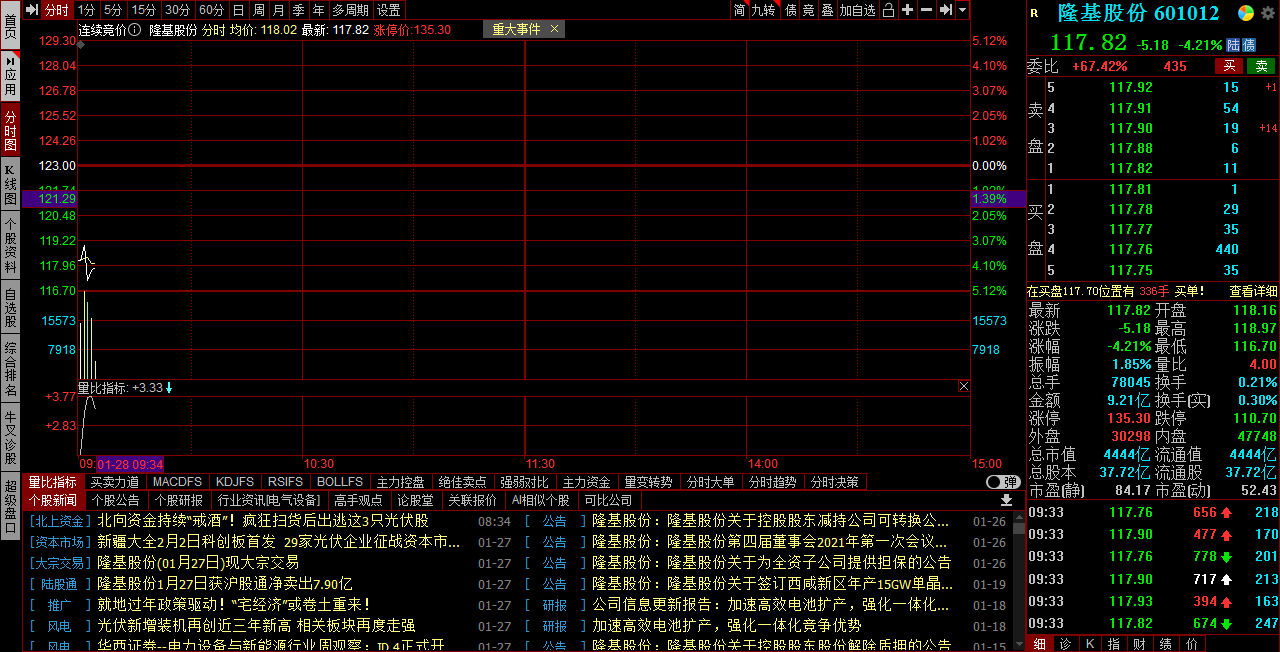Click the 债 bond badge next to price
Image resolution: width=1280 pixels, height=652 pixels.
pos(1249,45)
